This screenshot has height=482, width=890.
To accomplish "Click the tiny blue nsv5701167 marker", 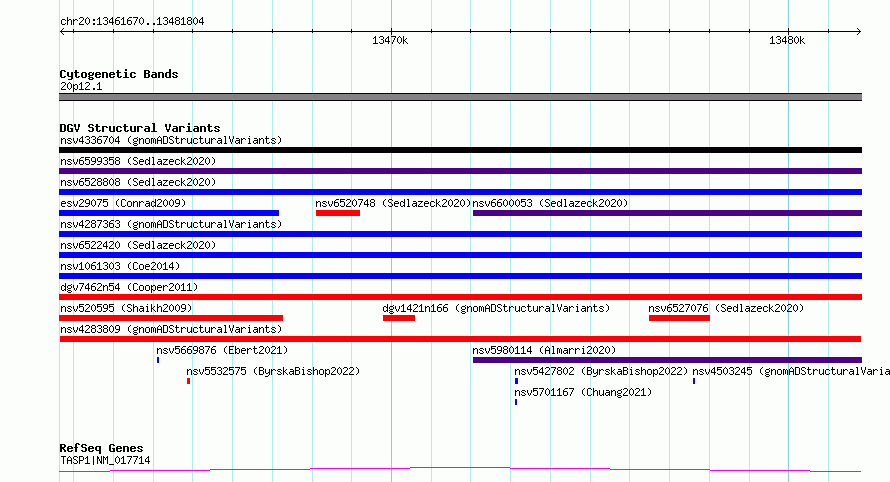I will pos(516,402).
